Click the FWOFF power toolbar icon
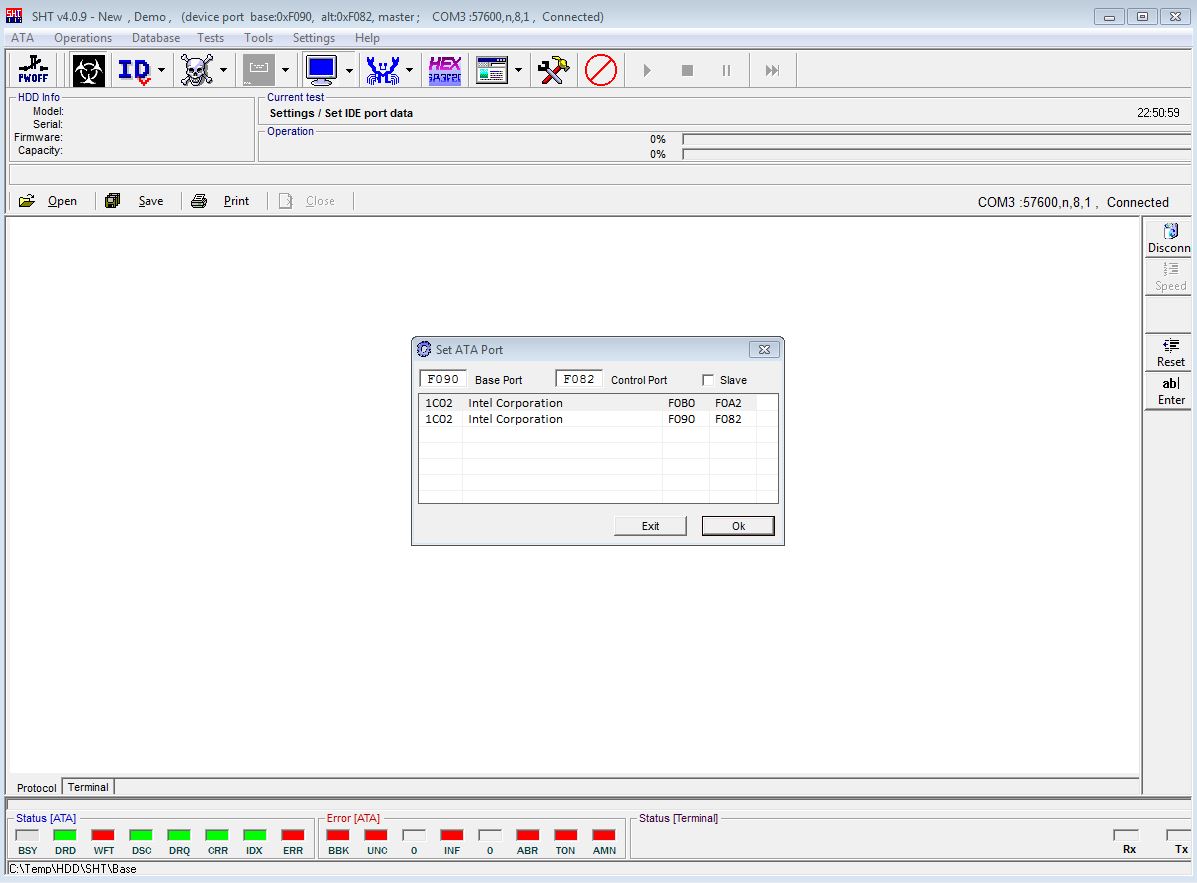The height and width of the screenshot is (883, 1197). [34, 69]
